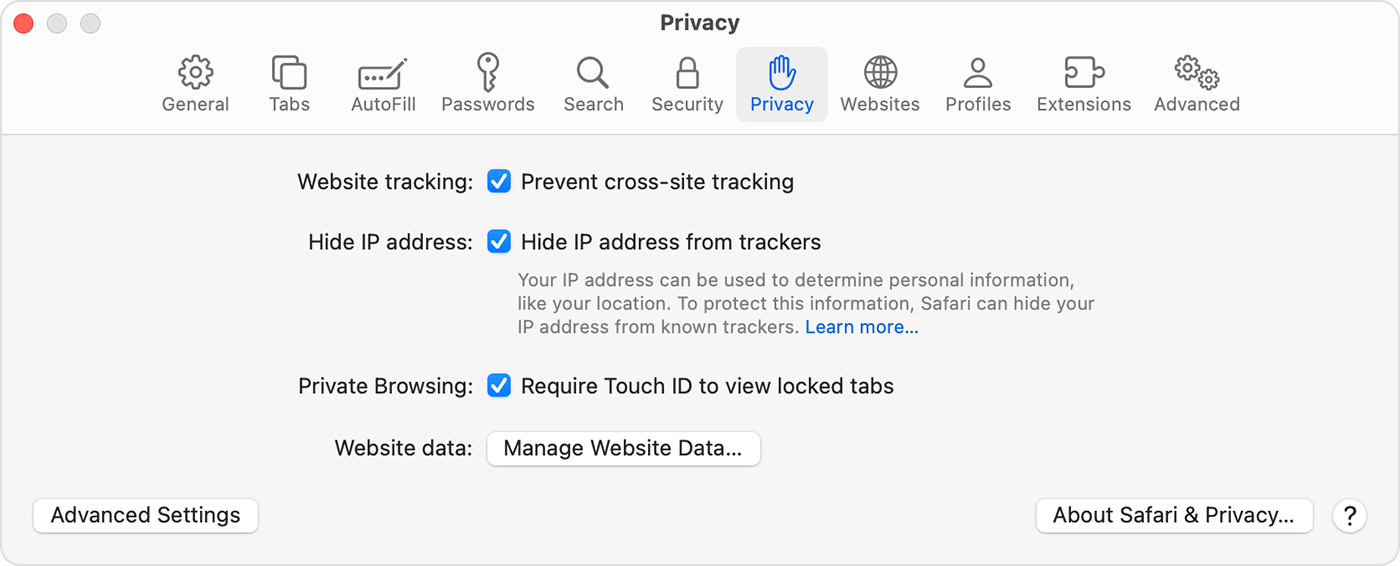Open help with the question mark button
Image resolution: width=1400 pixels, height=566 pixels.
[1349, 516]
